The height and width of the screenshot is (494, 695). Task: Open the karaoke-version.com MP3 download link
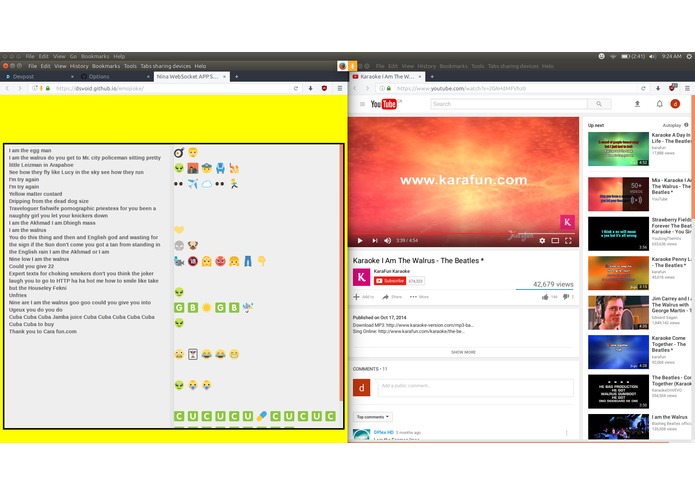[x=429, y=325]
